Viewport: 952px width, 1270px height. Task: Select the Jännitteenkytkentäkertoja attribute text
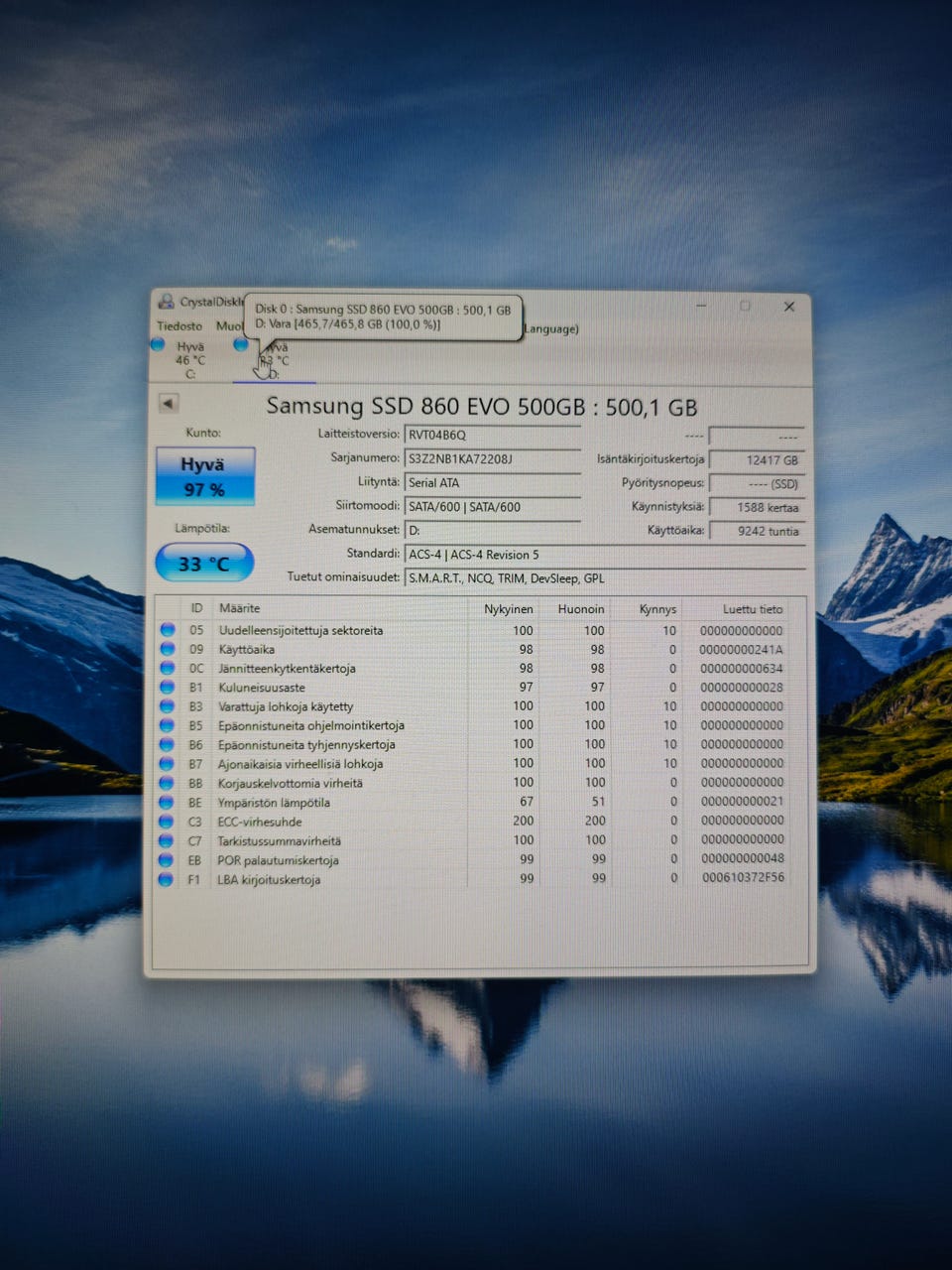[287, 668]
